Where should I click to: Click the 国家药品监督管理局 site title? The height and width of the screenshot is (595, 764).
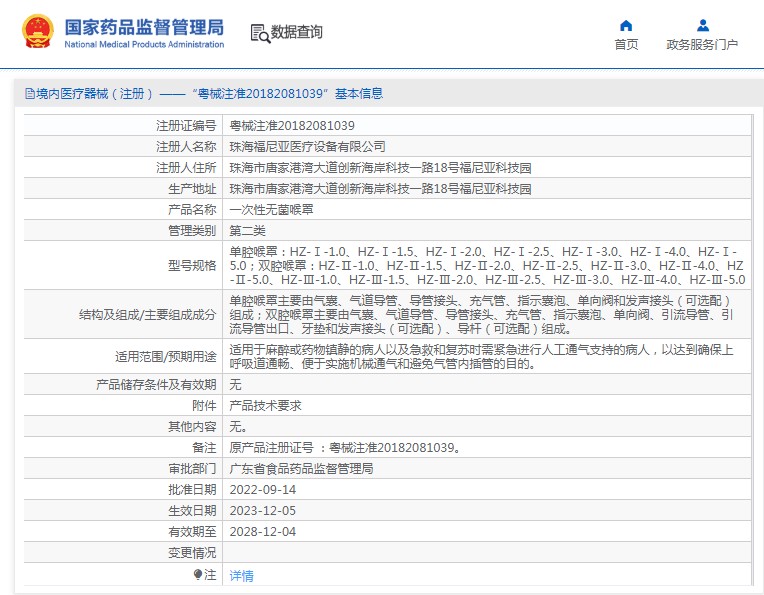pyautogui.click(x=144, y=26)
